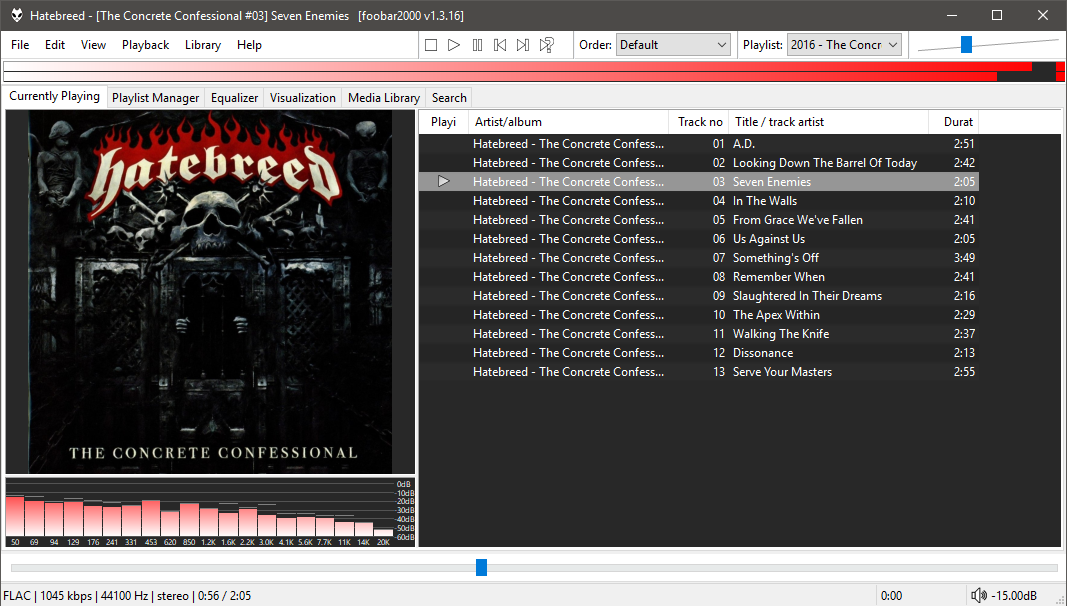Minimize the foobar2000 window
Screen dimensions: 1067x606
[x=951, y=15]
